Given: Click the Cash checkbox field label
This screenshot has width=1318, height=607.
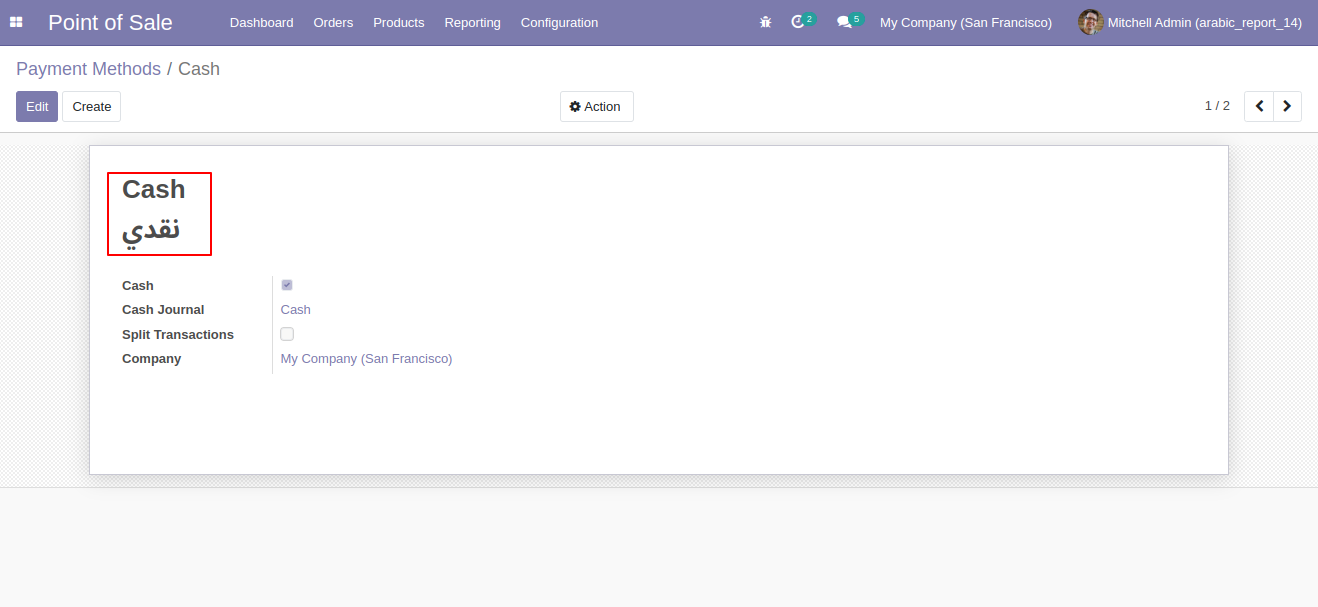Looking at the screenshot, I should coord(138,285).
